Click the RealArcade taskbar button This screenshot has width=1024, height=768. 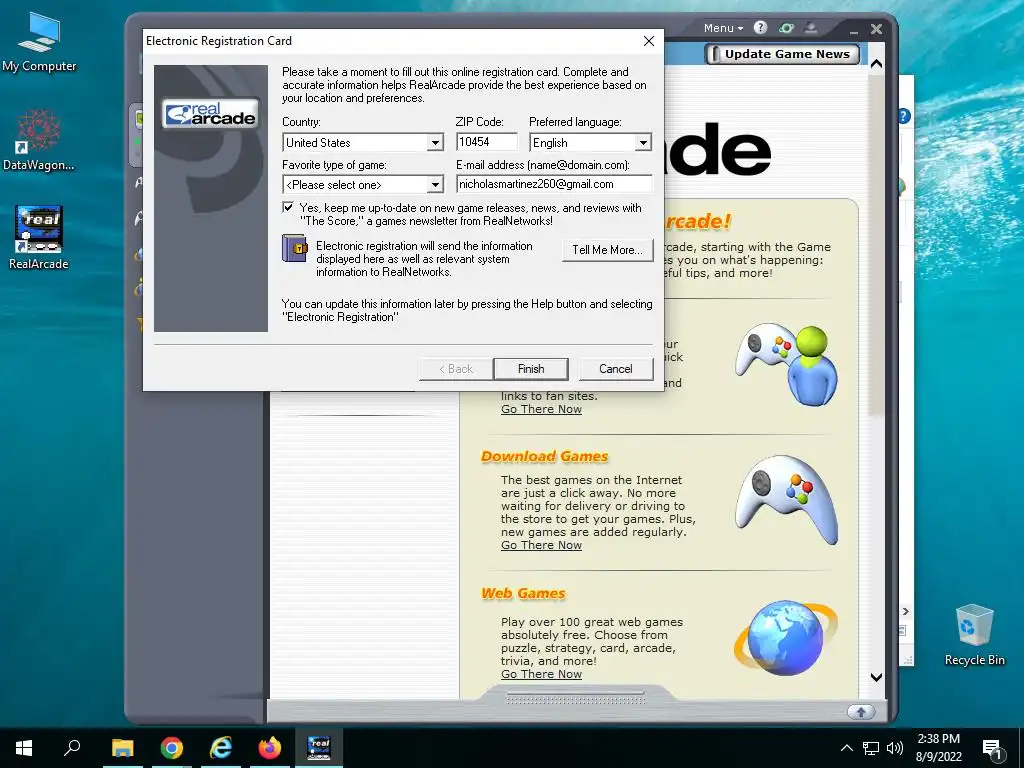tap(319, 748)
